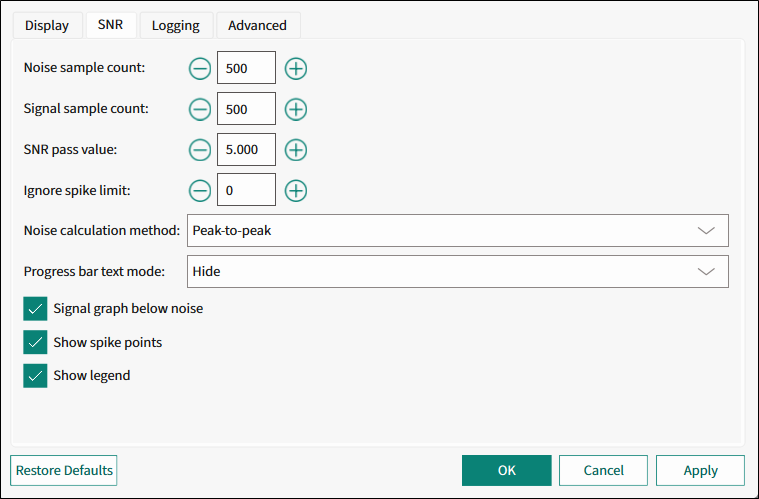The width and height of the screenshot is (759, 499).
Task: Decrease the Ignore spike limit value
Action: (199, 190)
